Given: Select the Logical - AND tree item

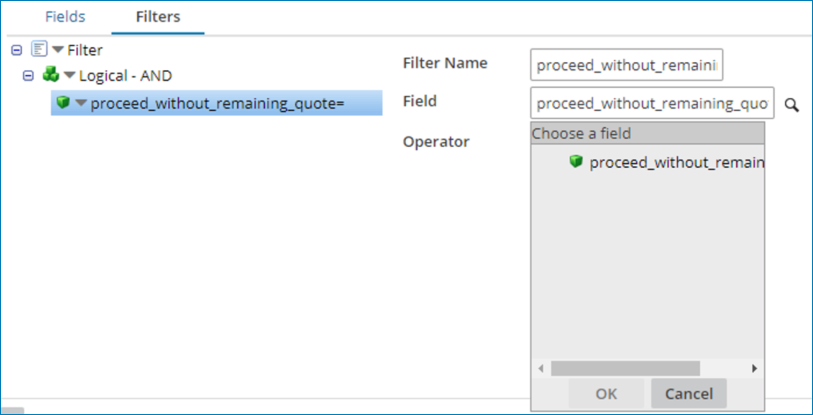Looking at the screenshot, I should (125, 76).
